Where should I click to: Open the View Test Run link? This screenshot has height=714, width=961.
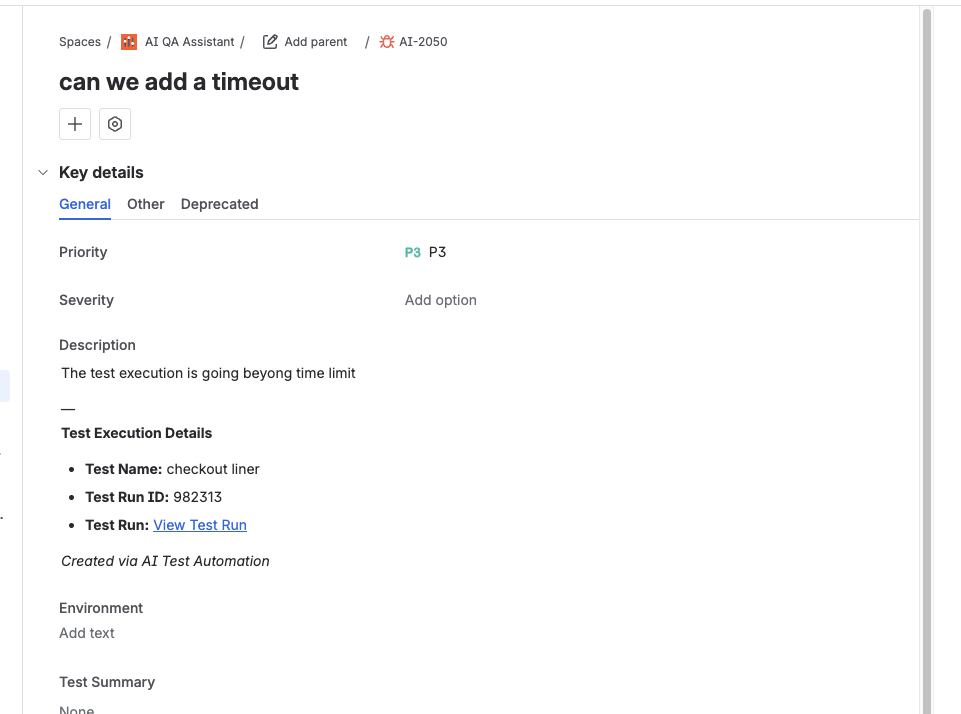click(x=199, y=525)
